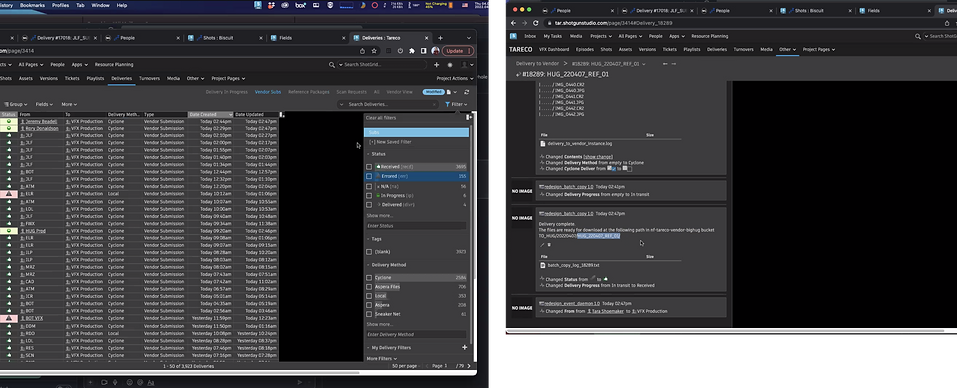Screen dimensions: 957x388
Task: Expand More Filters in filter panel
Action: 381,359
